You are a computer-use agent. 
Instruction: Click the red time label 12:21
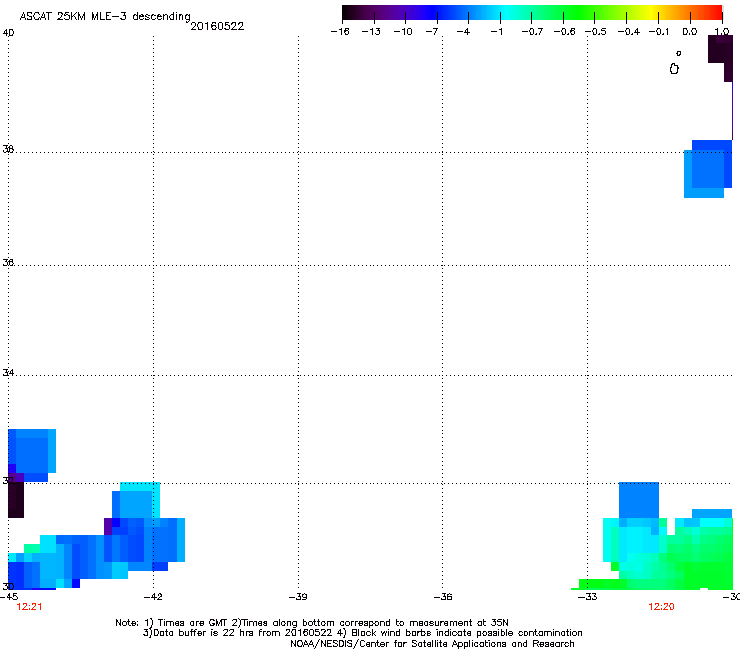29,607
